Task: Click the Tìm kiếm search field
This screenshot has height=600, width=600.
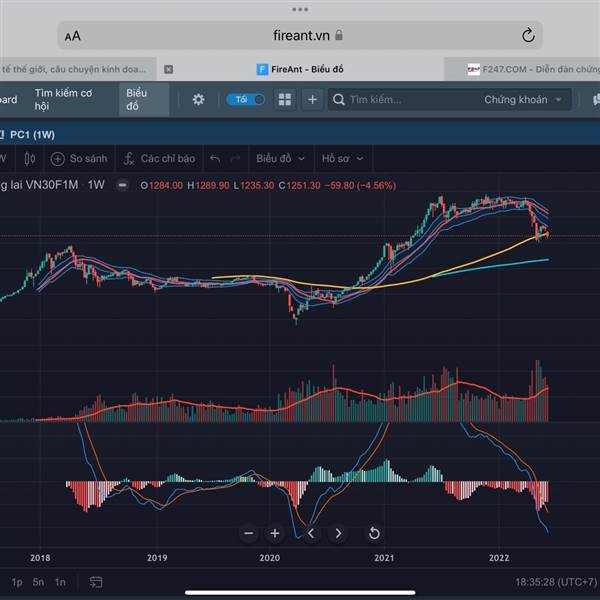Action: (x=402, y=99)
